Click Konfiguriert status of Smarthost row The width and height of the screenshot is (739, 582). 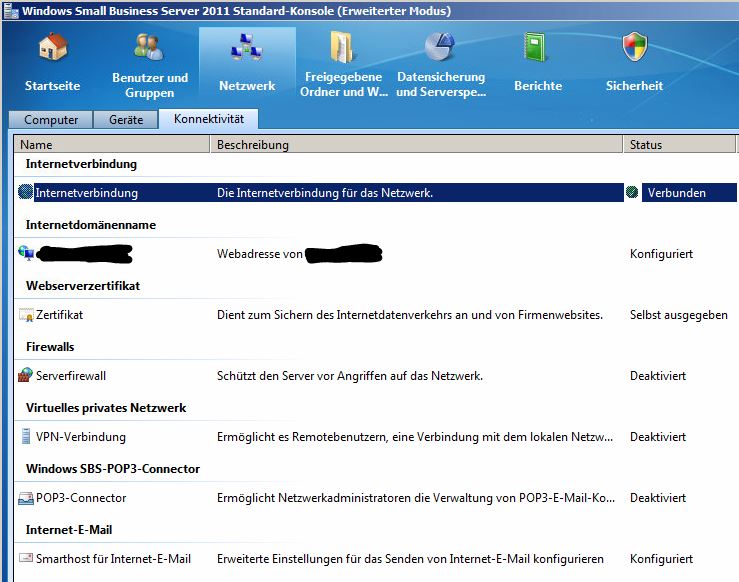661,559
